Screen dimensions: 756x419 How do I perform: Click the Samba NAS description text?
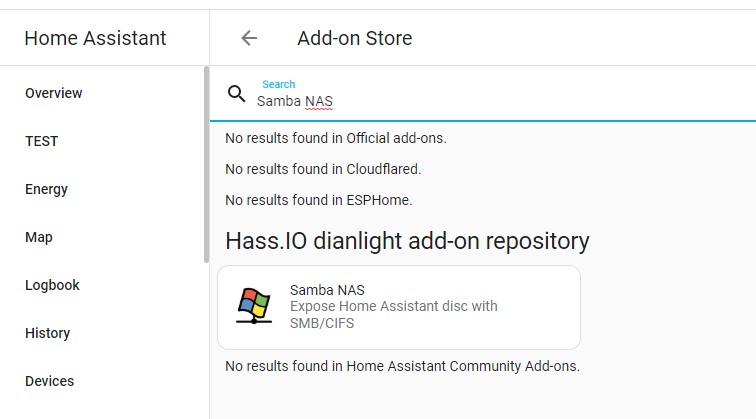point(393,314)
